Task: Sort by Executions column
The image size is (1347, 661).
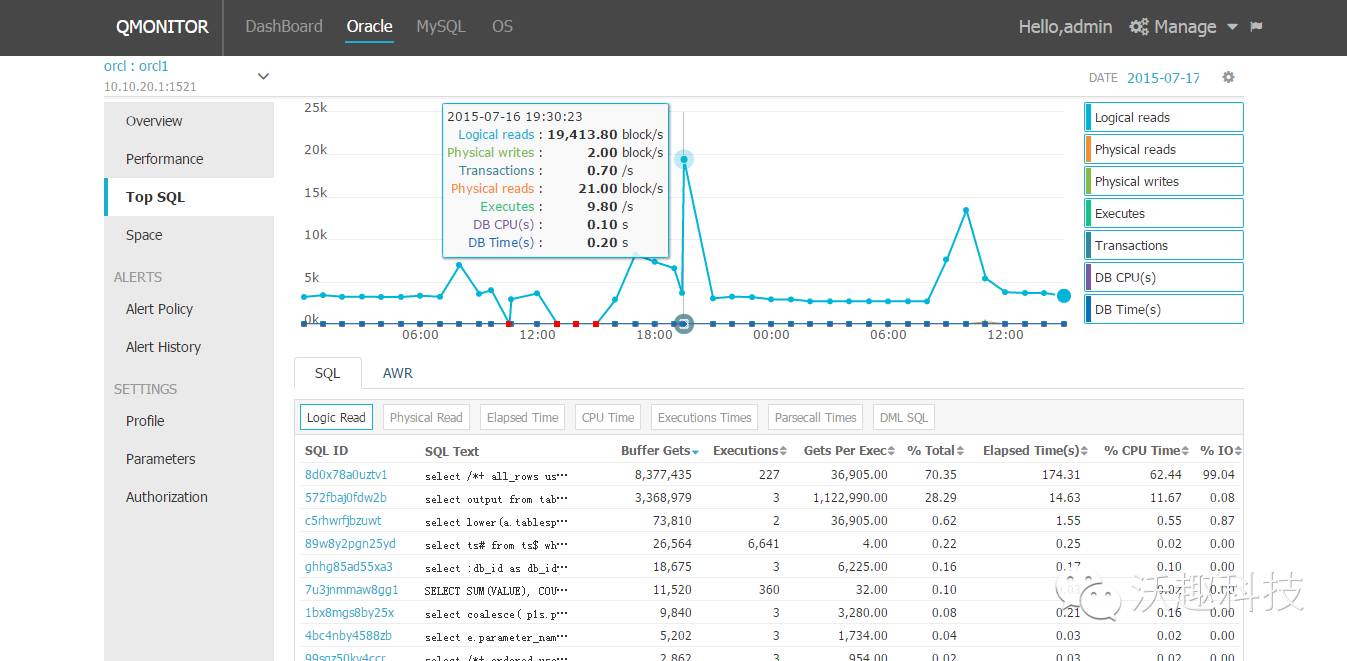Action: 750,451
